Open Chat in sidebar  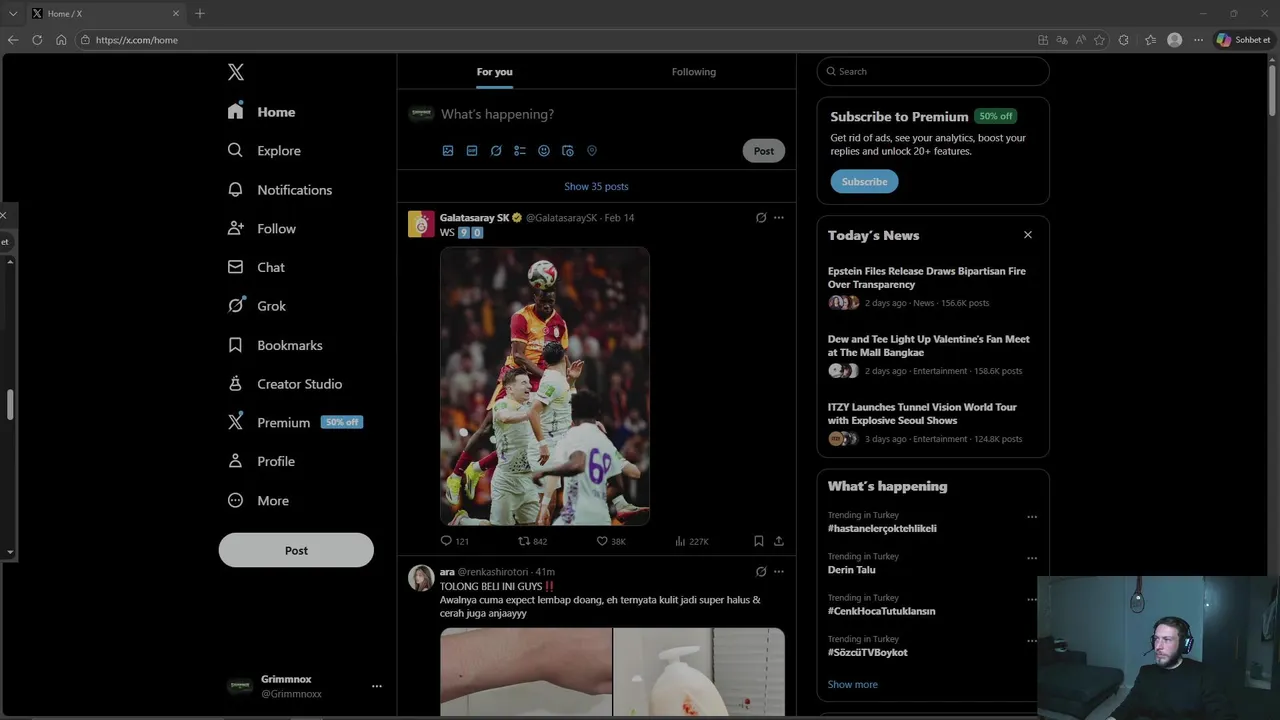pyautogui.click(x=256, y=267)
